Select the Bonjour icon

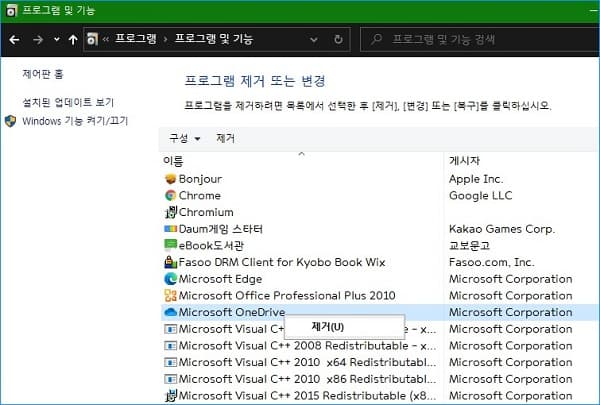170,179
